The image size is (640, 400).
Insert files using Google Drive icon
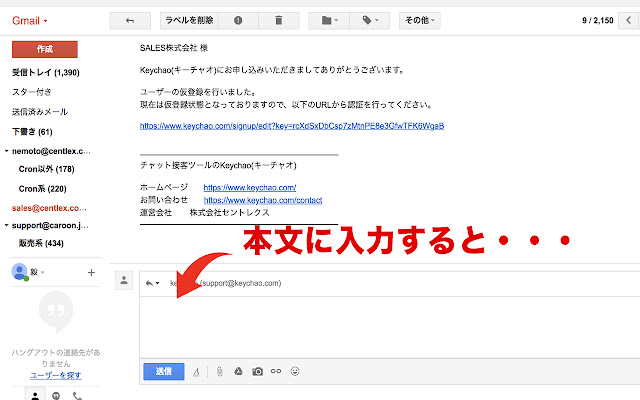coord(238,371)
